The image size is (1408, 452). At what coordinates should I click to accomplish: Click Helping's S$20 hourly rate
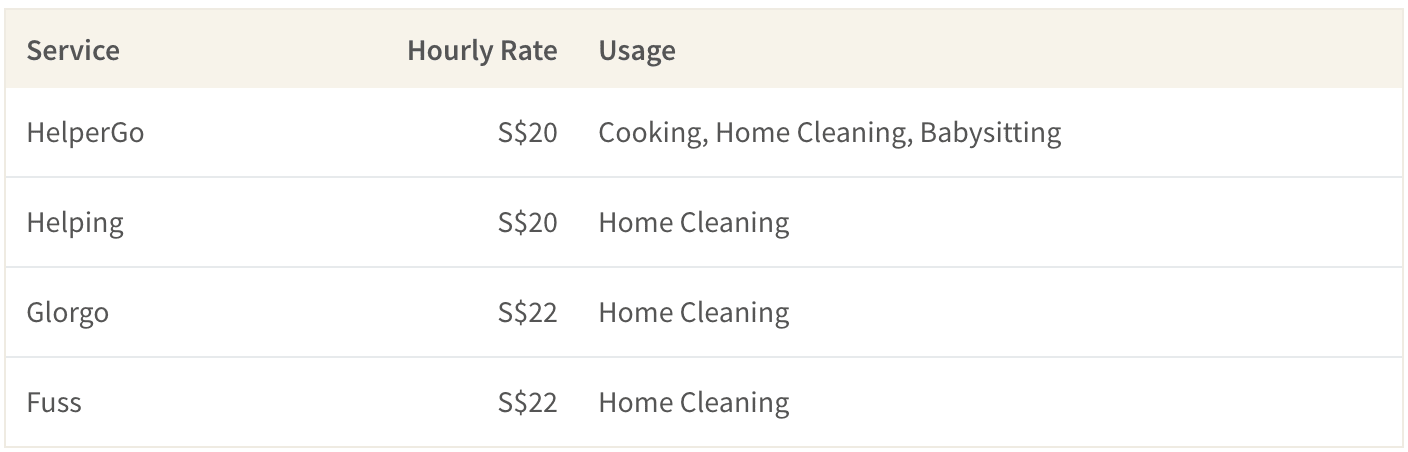(527, 222)
